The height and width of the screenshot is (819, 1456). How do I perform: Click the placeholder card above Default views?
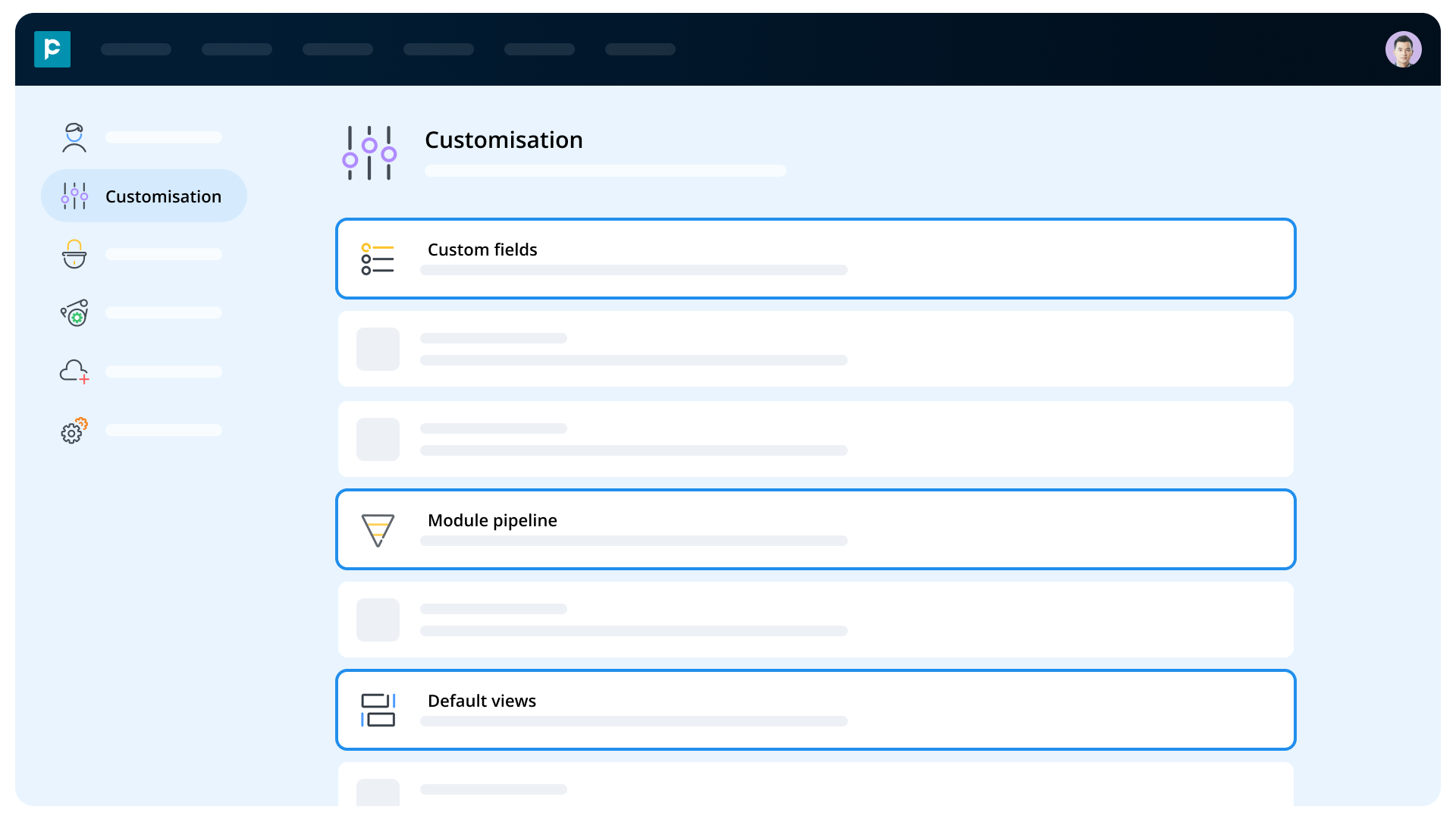[815, 619]
